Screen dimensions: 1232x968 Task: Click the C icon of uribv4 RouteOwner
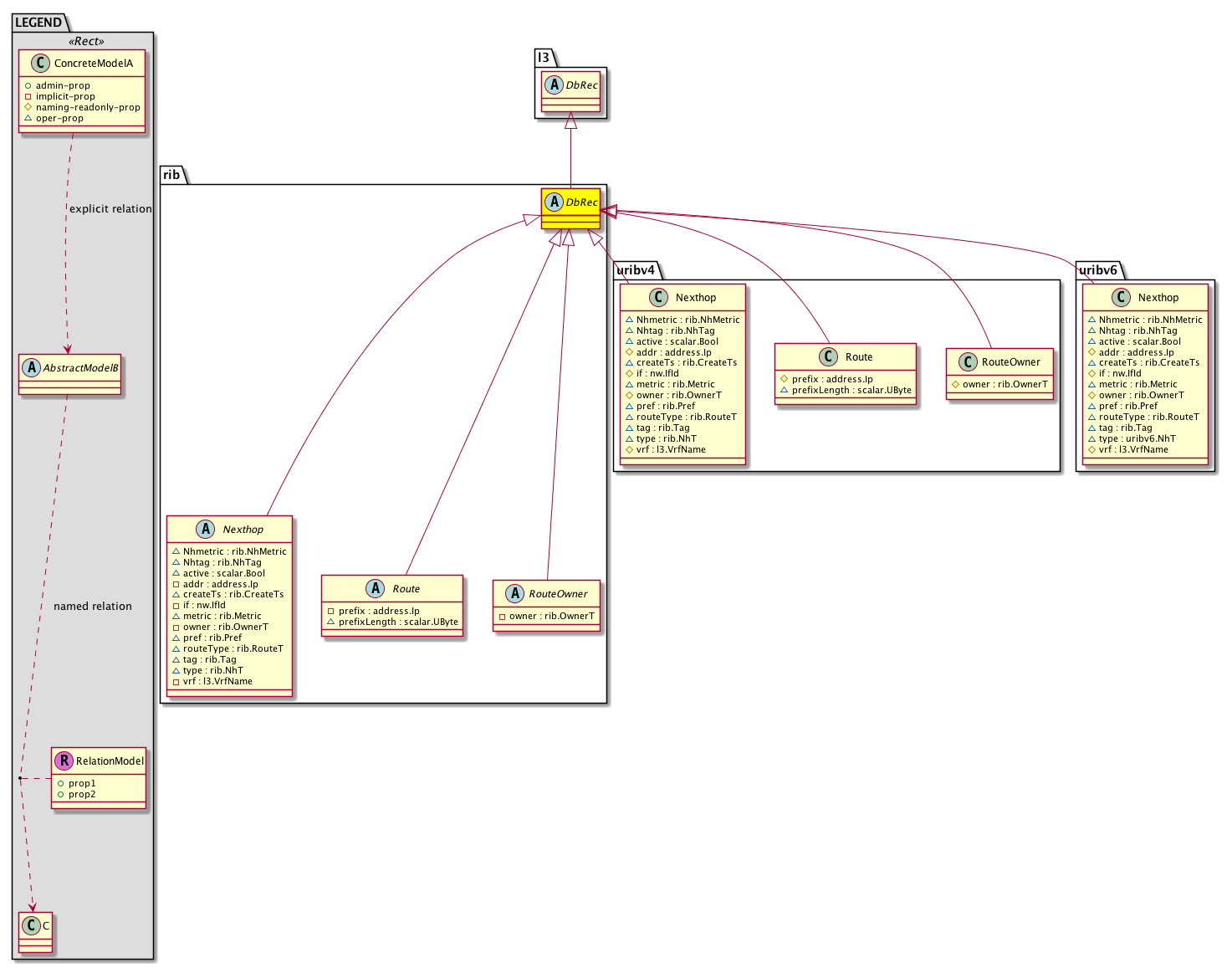pos(967,362)
